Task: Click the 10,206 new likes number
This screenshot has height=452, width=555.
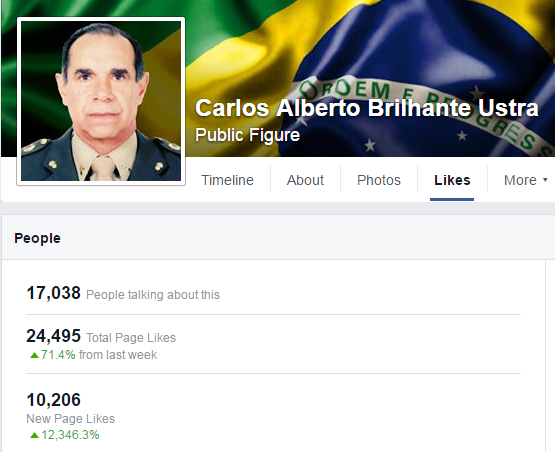Action: tap(53, 400)
